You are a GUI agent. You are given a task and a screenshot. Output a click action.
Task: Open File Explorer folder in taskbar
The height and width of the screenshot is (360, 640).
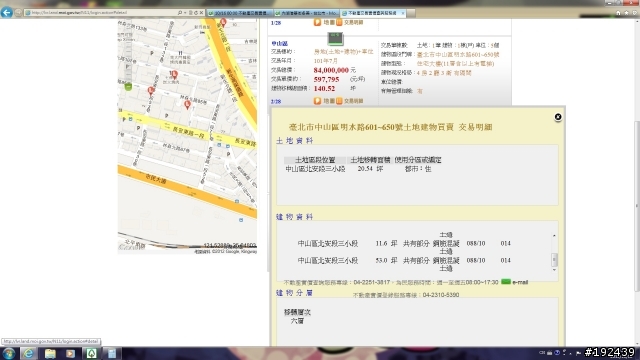[x=50, y=353]
